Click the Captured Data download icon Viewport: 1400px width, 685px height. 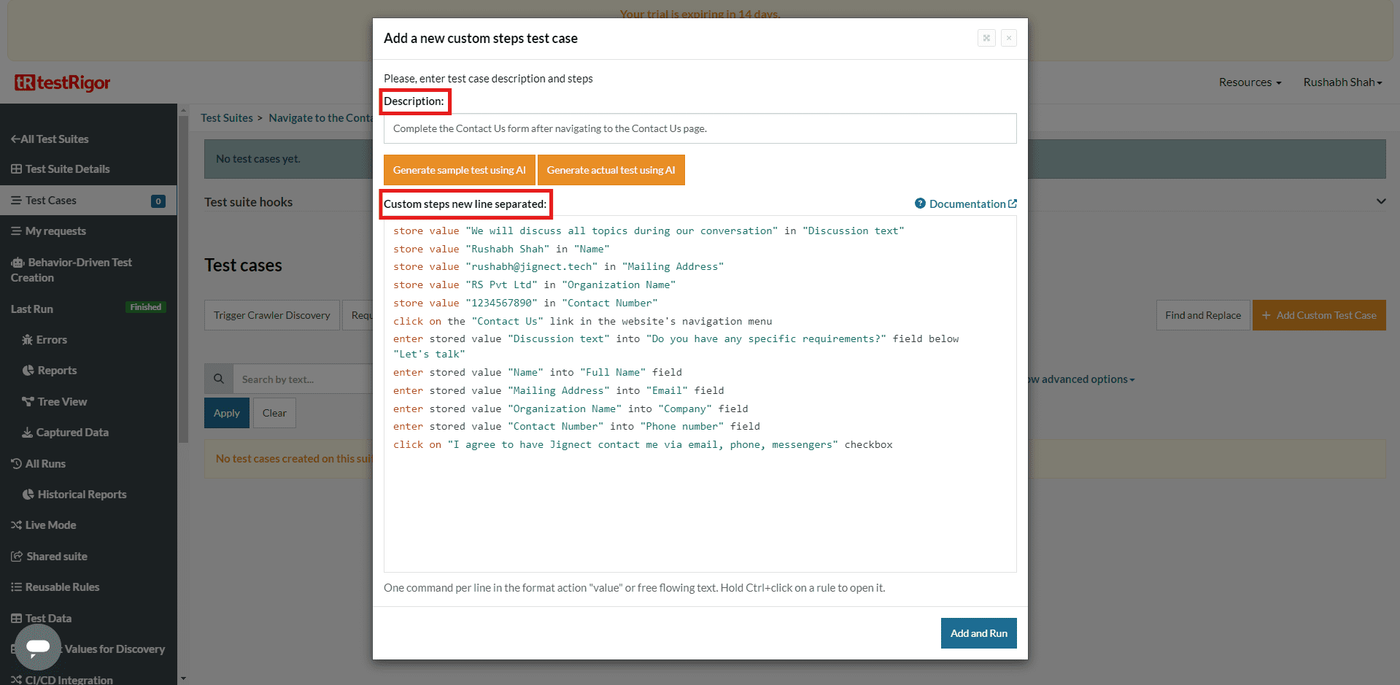pyautogui.click(x=28, y=433)
